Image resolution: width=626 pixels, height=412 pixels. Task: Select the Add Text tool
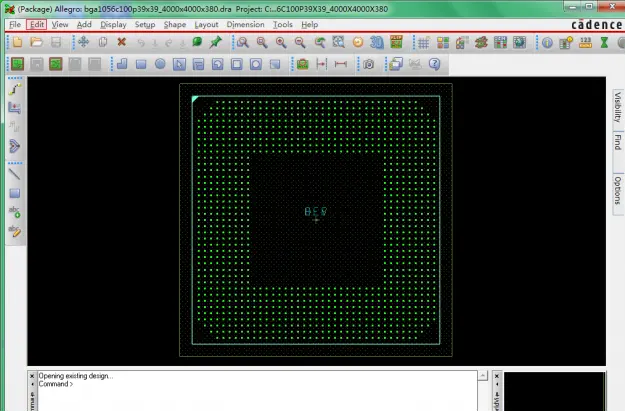point(15,212)
